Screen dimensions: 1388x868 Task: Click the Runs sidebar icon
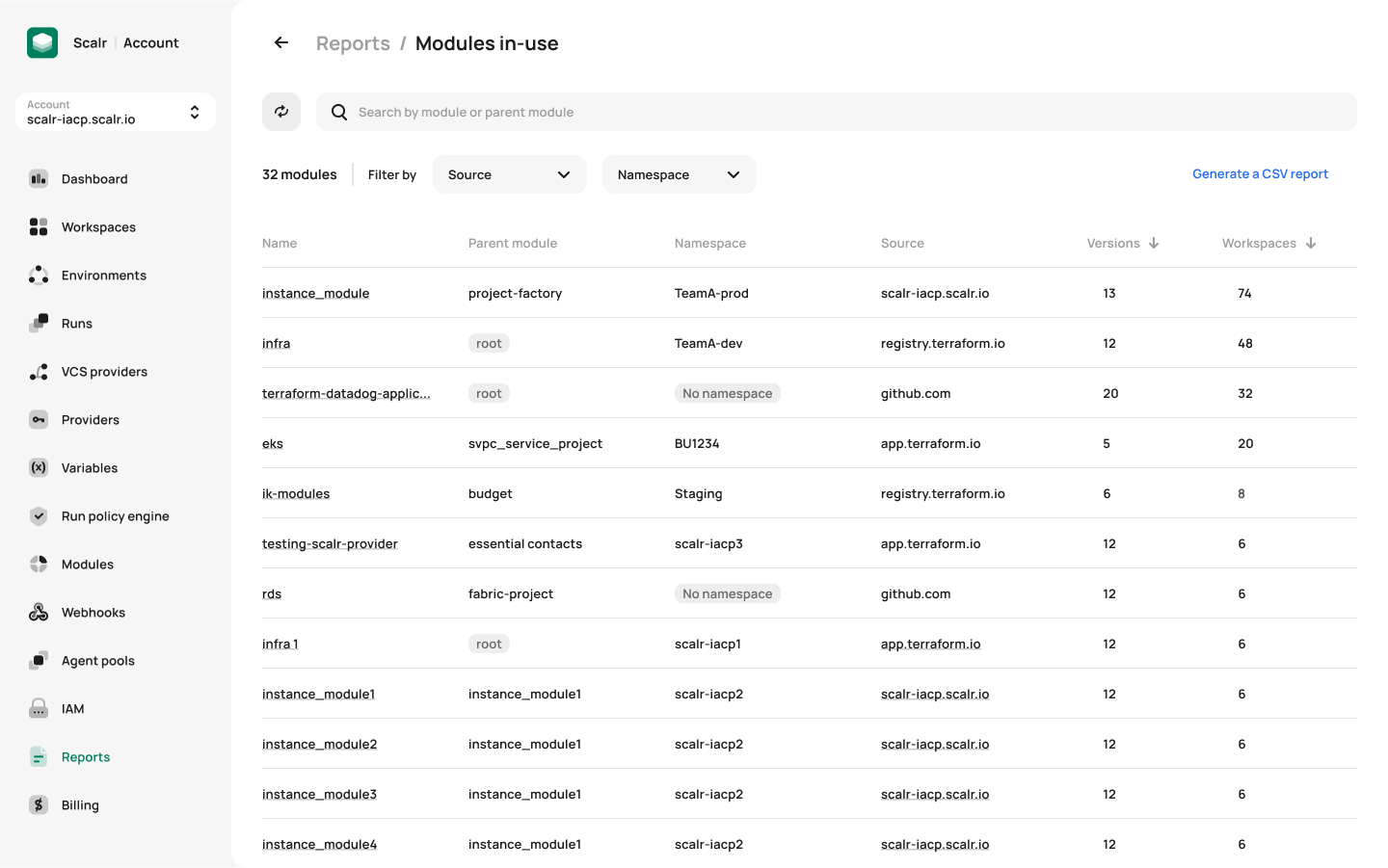tap(39, 323)
